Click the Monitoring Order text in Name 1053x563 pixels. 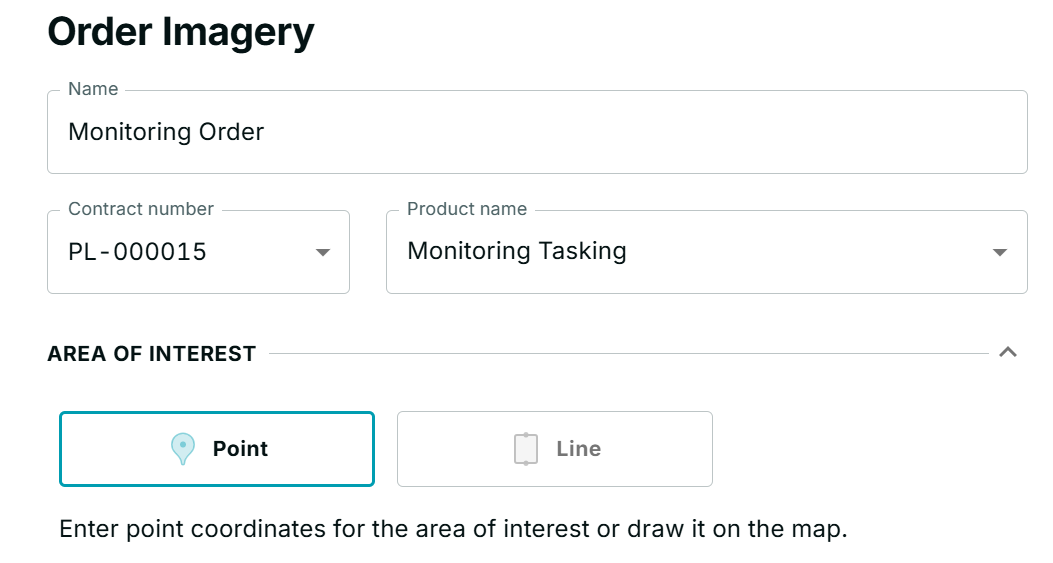(166, 132)
